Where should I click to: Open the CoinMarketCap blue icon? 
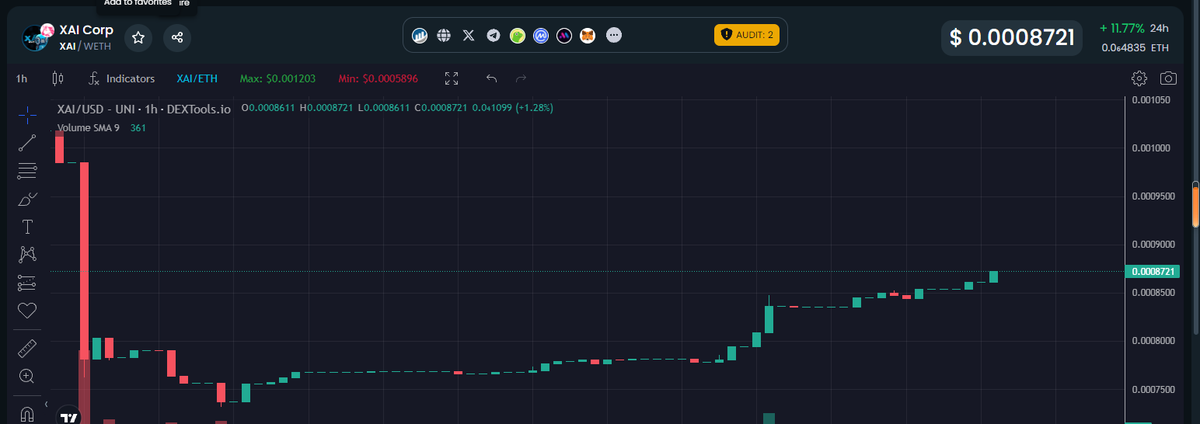[x=541, y=35]
